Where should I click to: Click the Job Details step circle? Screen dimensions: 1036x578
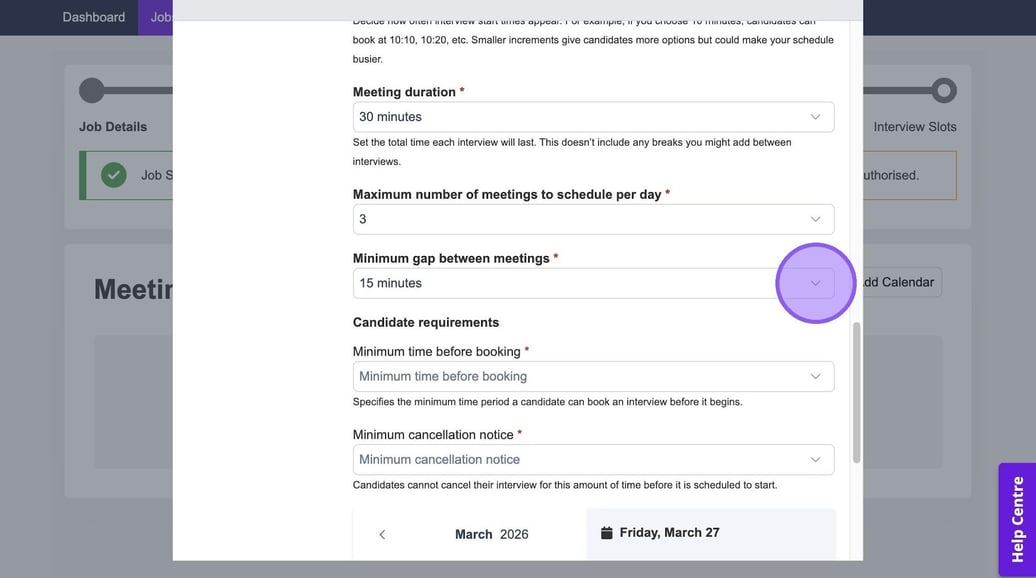92,91
